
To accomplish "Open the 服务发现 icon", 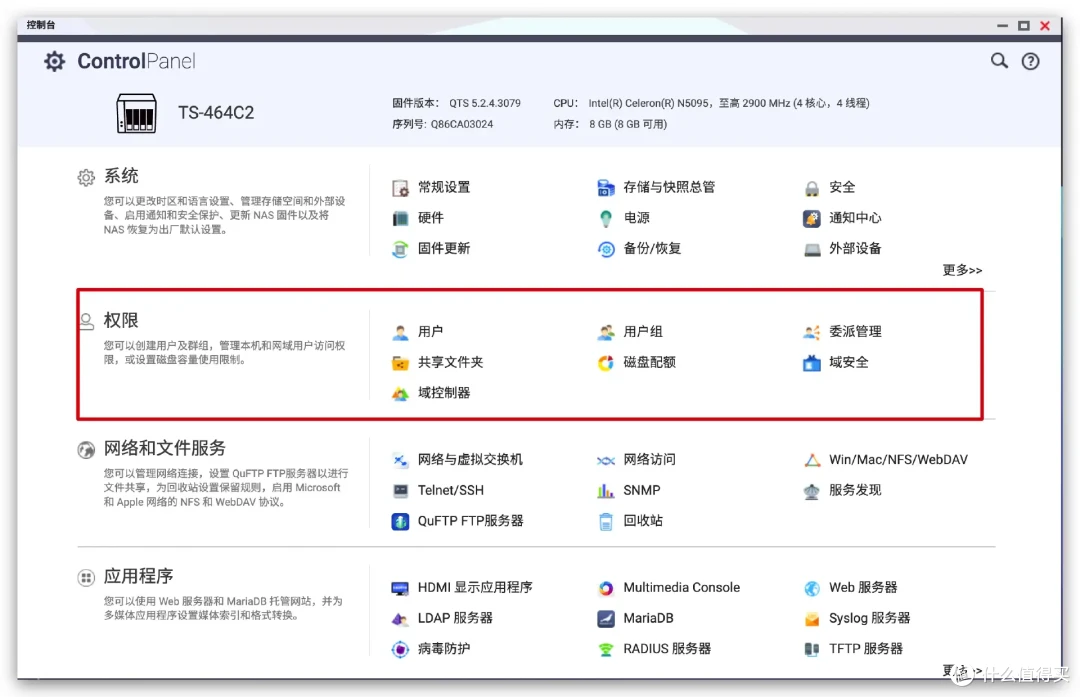I will point(812,490).
